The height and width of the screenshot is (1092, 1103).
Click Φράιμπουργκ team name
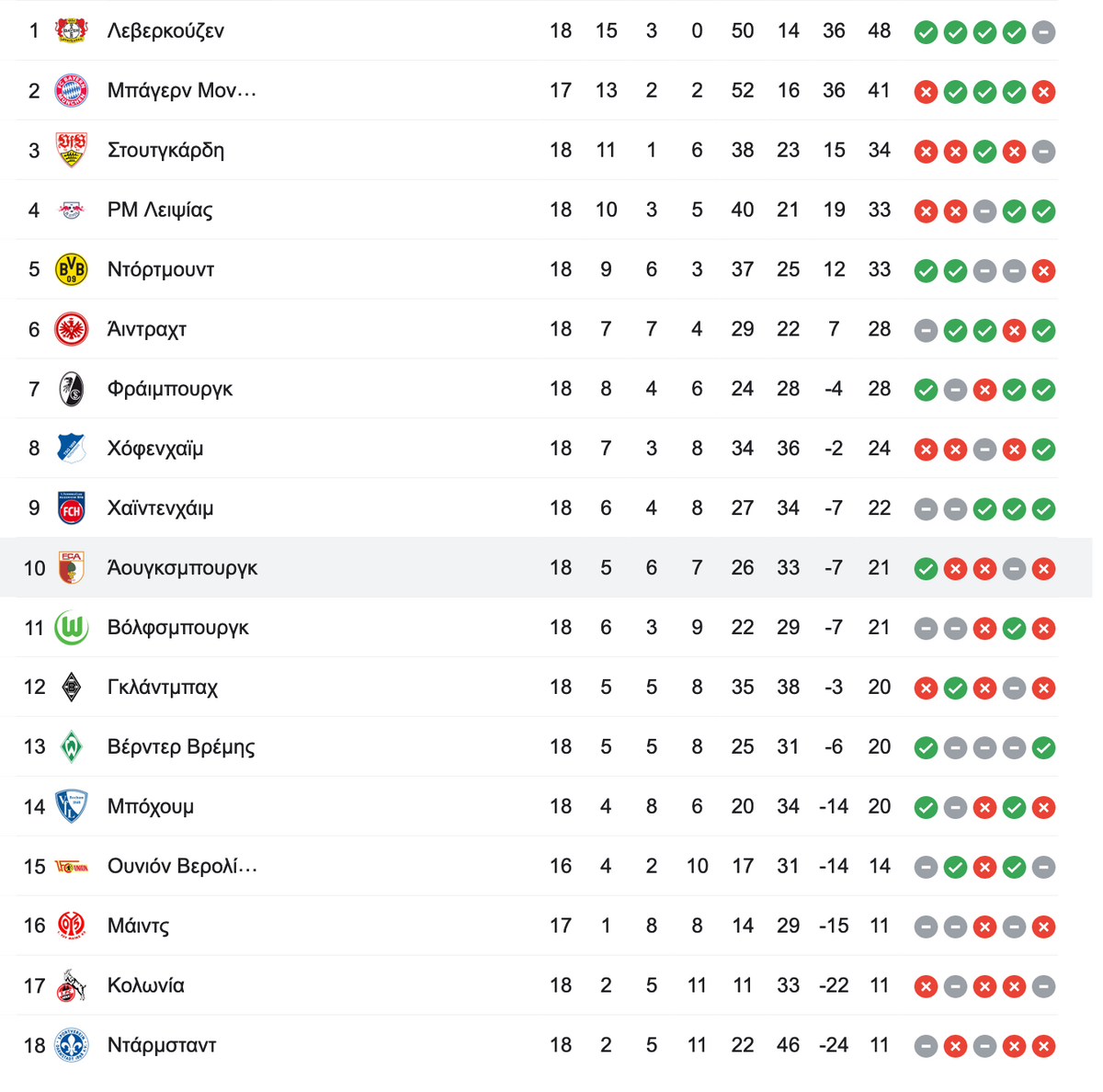pyautogui.click(x=170, y=389)
